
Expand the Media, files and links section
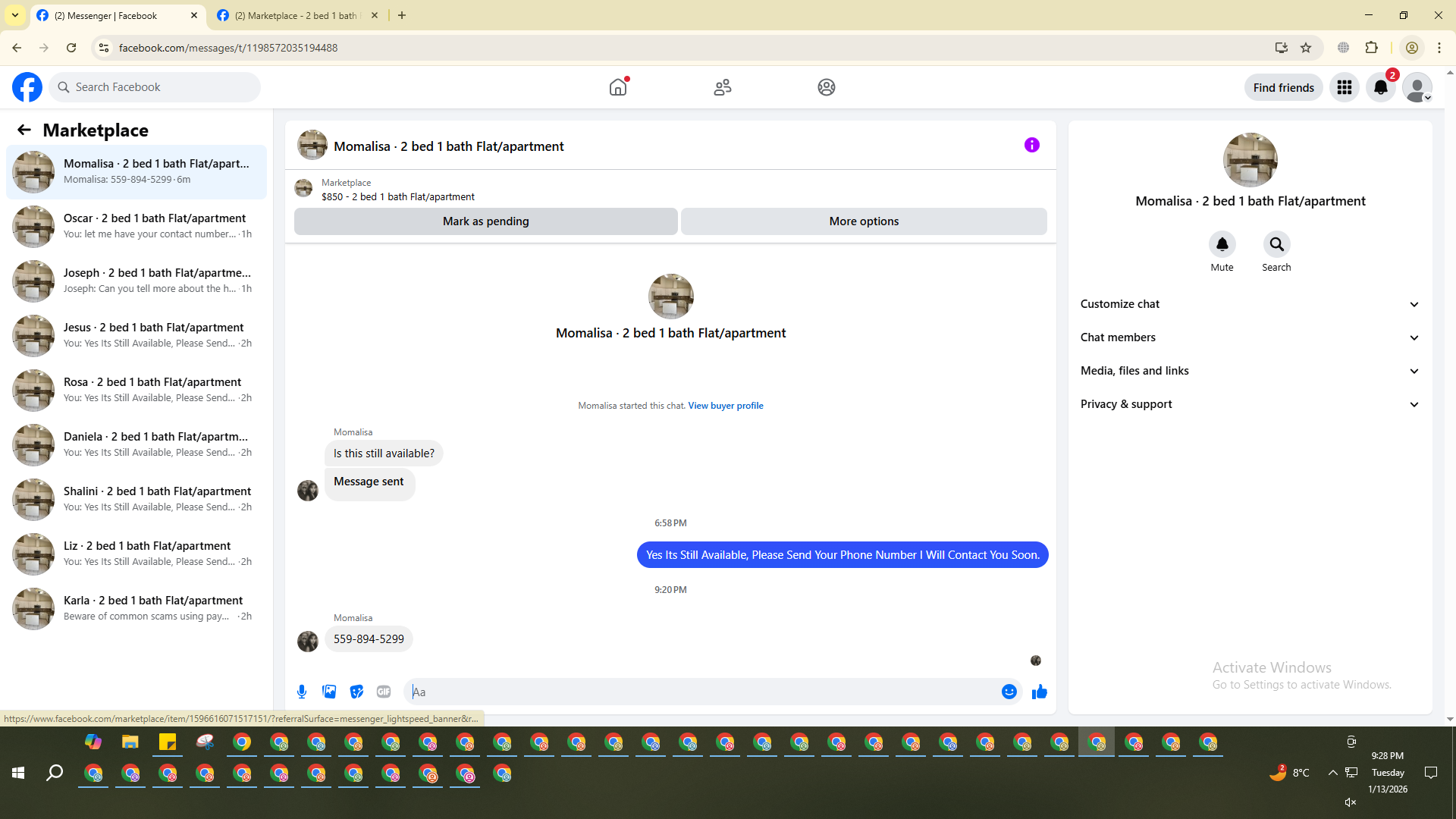click(1250, 371)
